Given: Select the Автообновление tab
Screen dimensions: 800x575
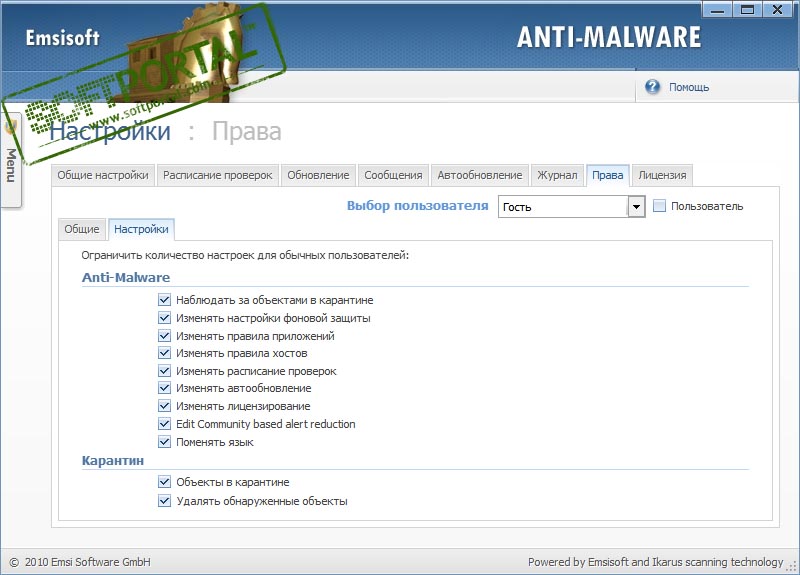Looking at the screenshot, I should [480, 176].
